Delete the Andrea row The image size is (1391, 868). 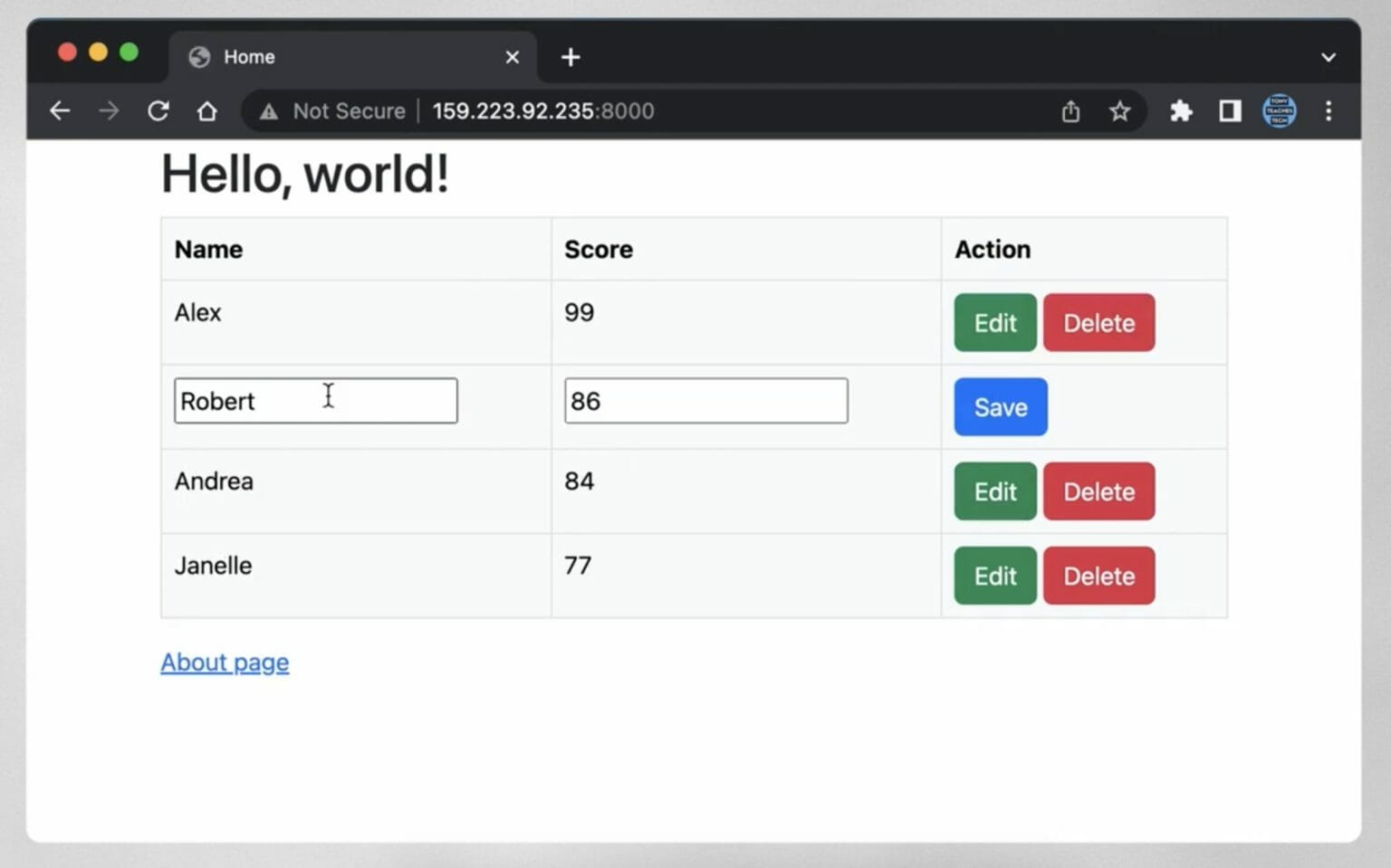pos(1098,491)
